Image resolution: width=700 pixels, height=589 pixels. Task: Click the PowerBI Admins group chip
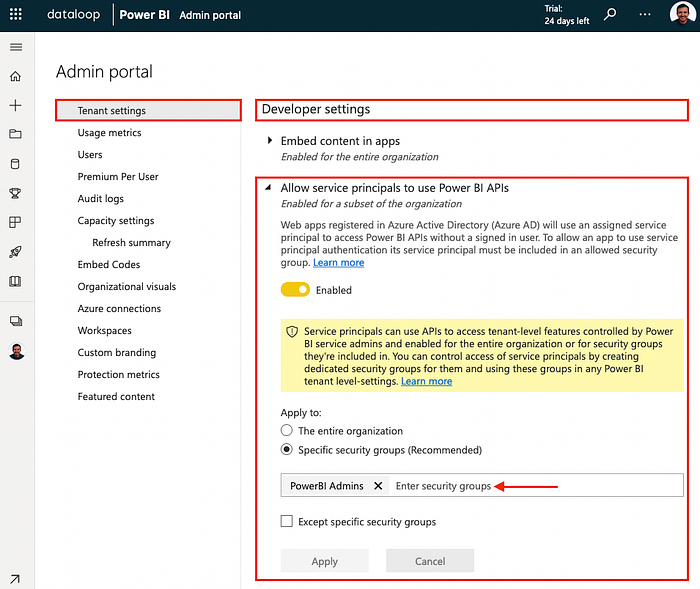[x=335, y=485]
